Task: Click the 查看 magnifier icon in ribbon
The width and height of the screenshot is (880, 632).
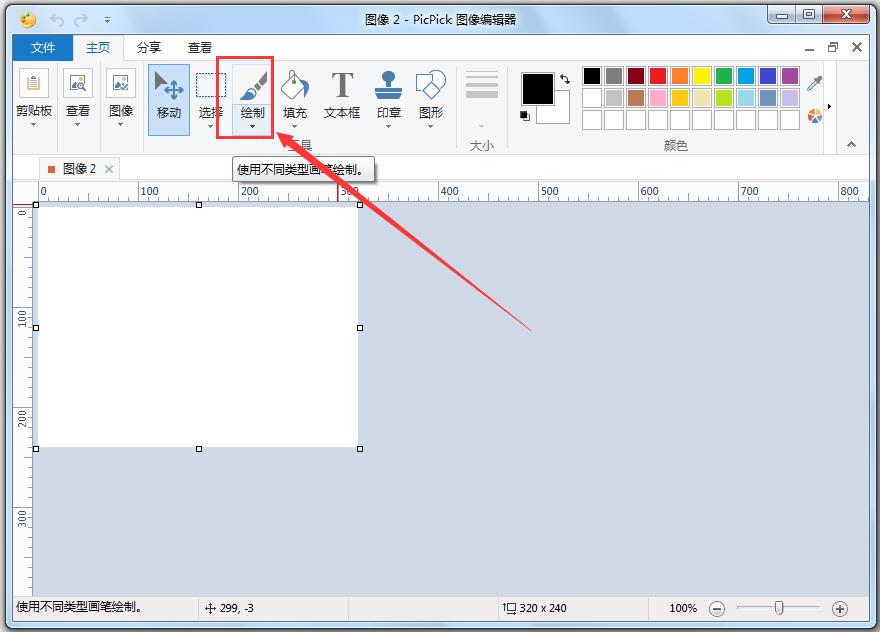Action: coord(77,84)
